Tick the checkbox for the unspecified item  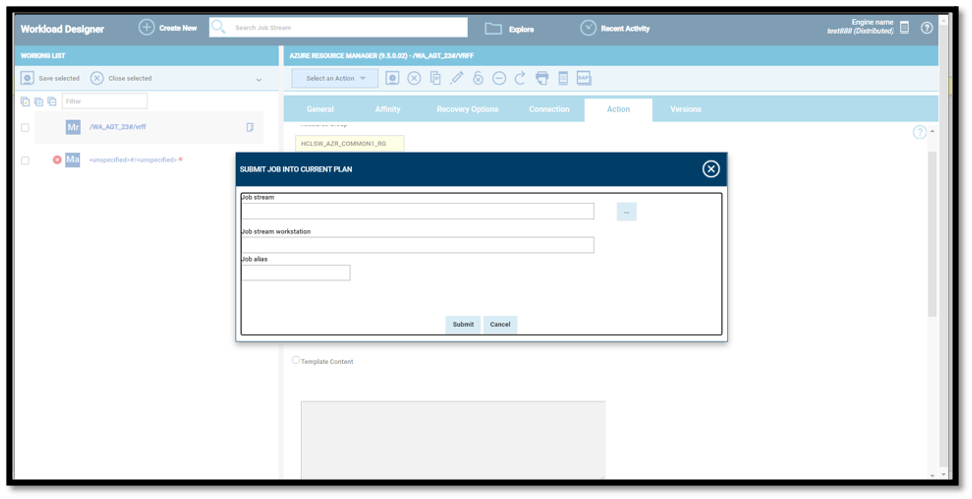click(25, 161)
